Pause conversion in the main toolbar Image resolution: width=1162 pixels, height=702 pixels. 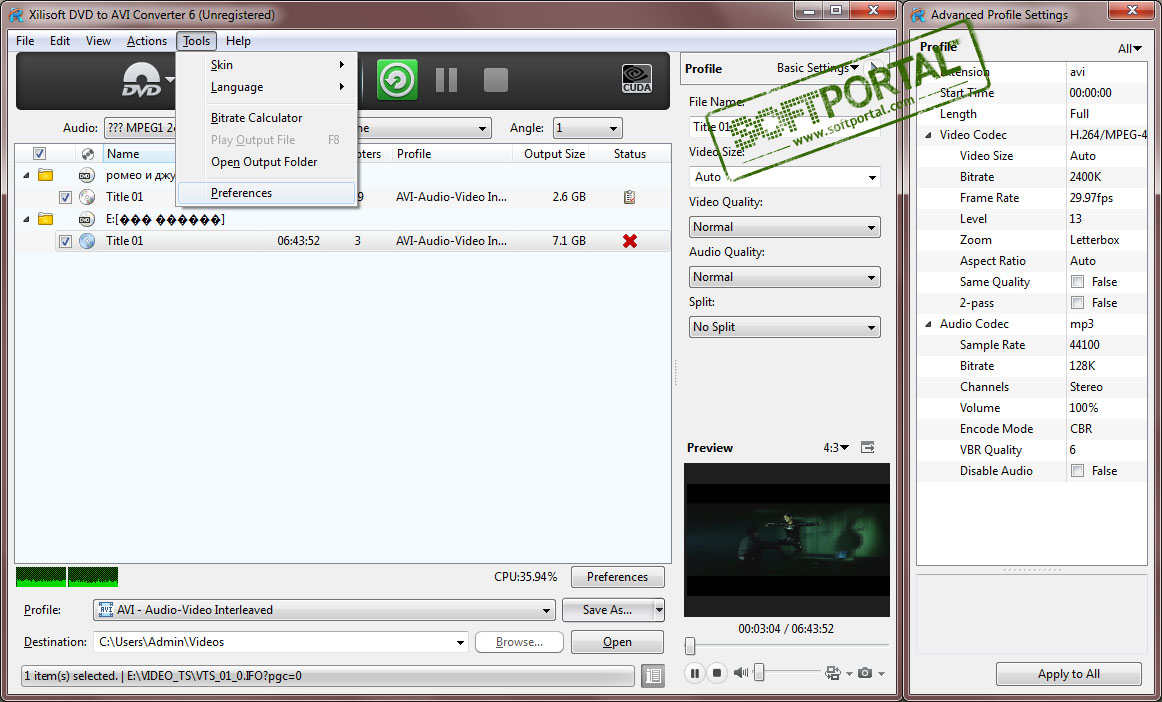(x=446, y=80)
